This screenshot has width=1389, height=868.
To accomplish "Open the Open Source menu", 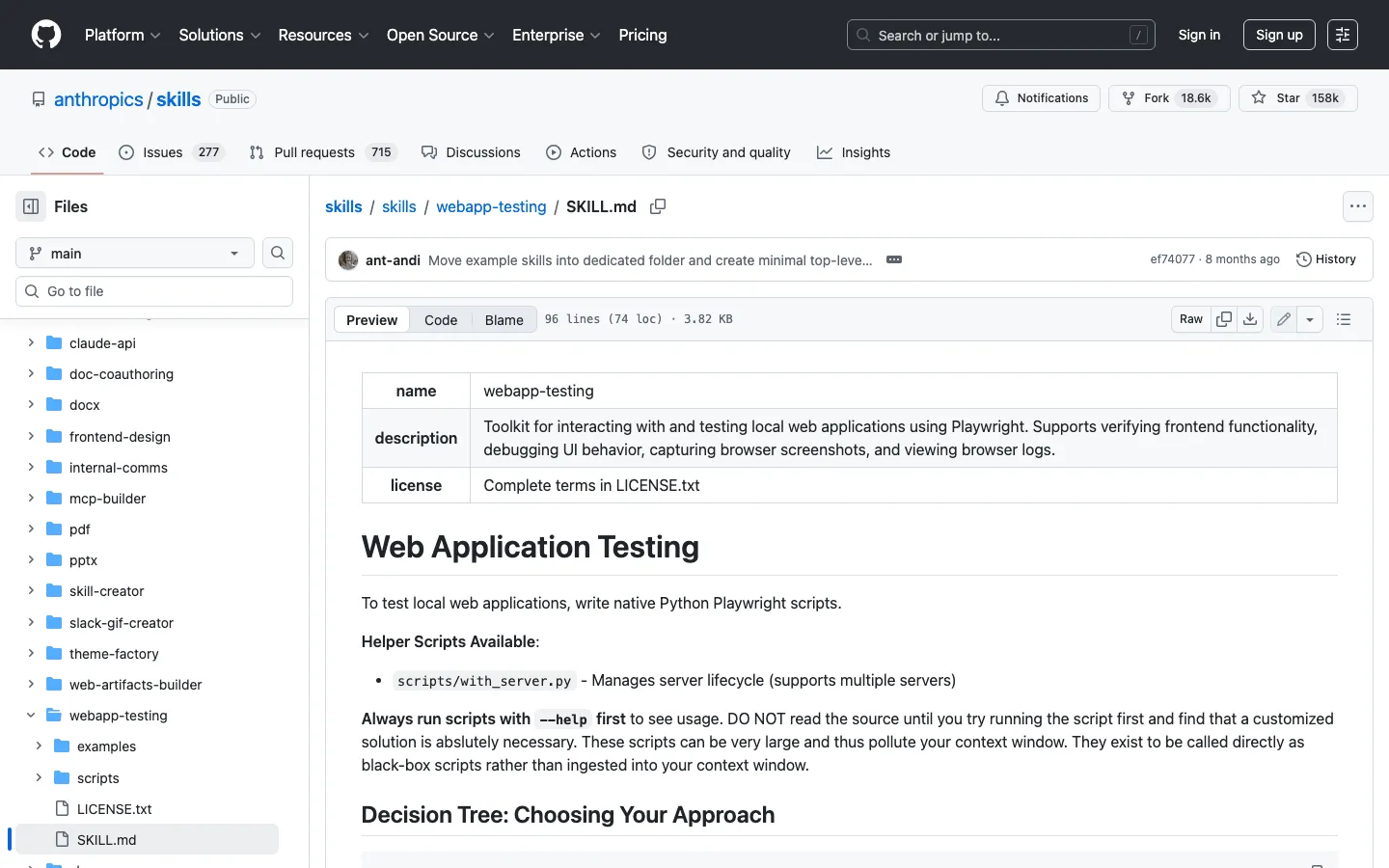I will [x=441, y=35].
